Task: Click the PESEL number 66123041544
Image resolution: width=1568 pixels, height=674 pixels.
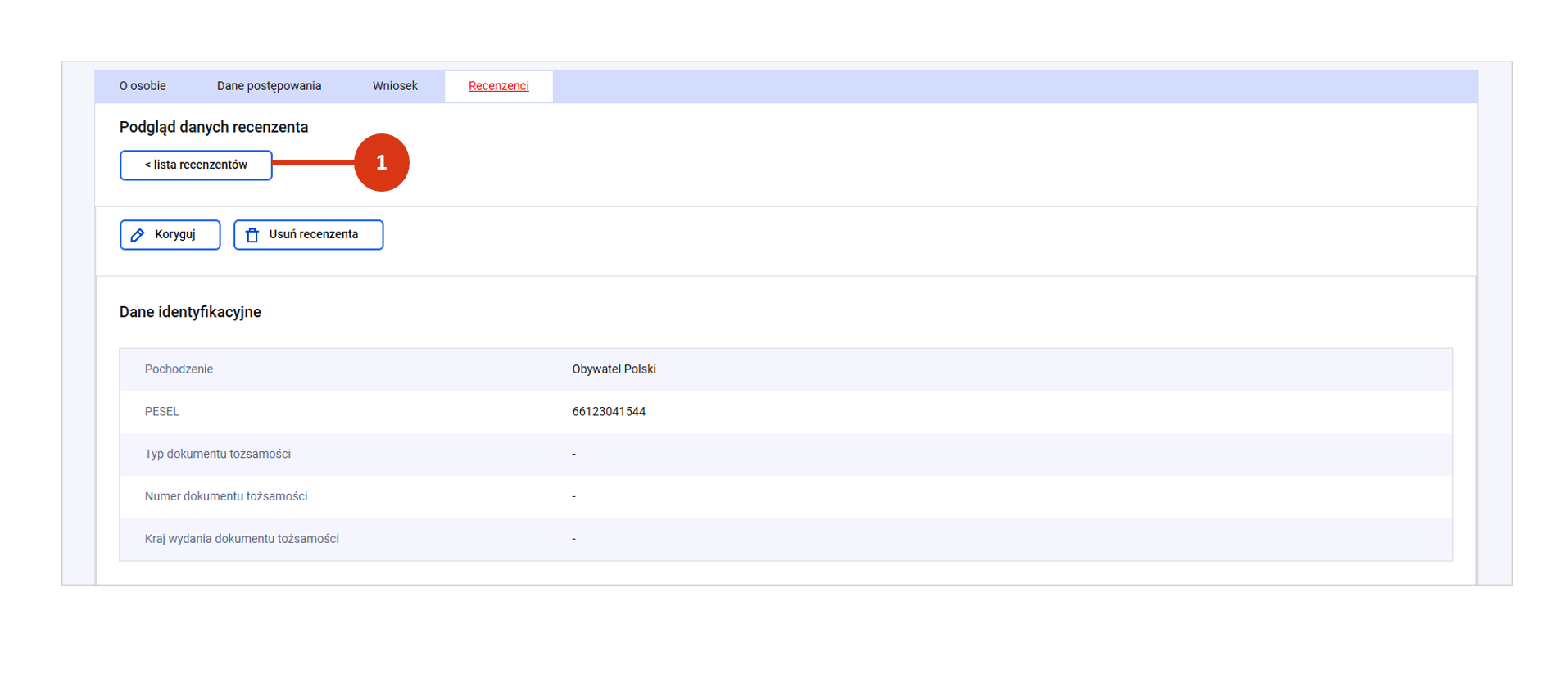Action: point(609,412)
